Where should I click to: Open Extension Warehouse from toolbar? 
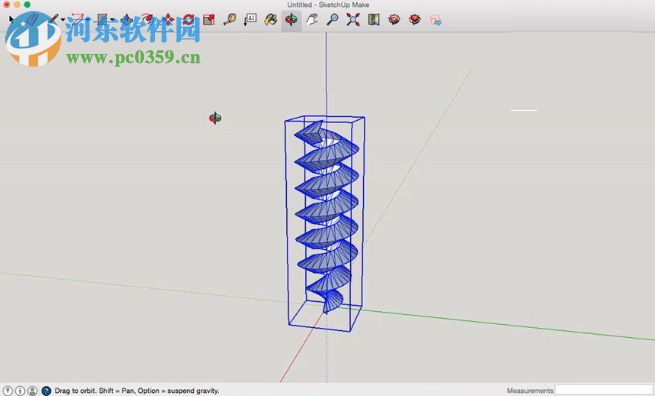click(415, 19)
